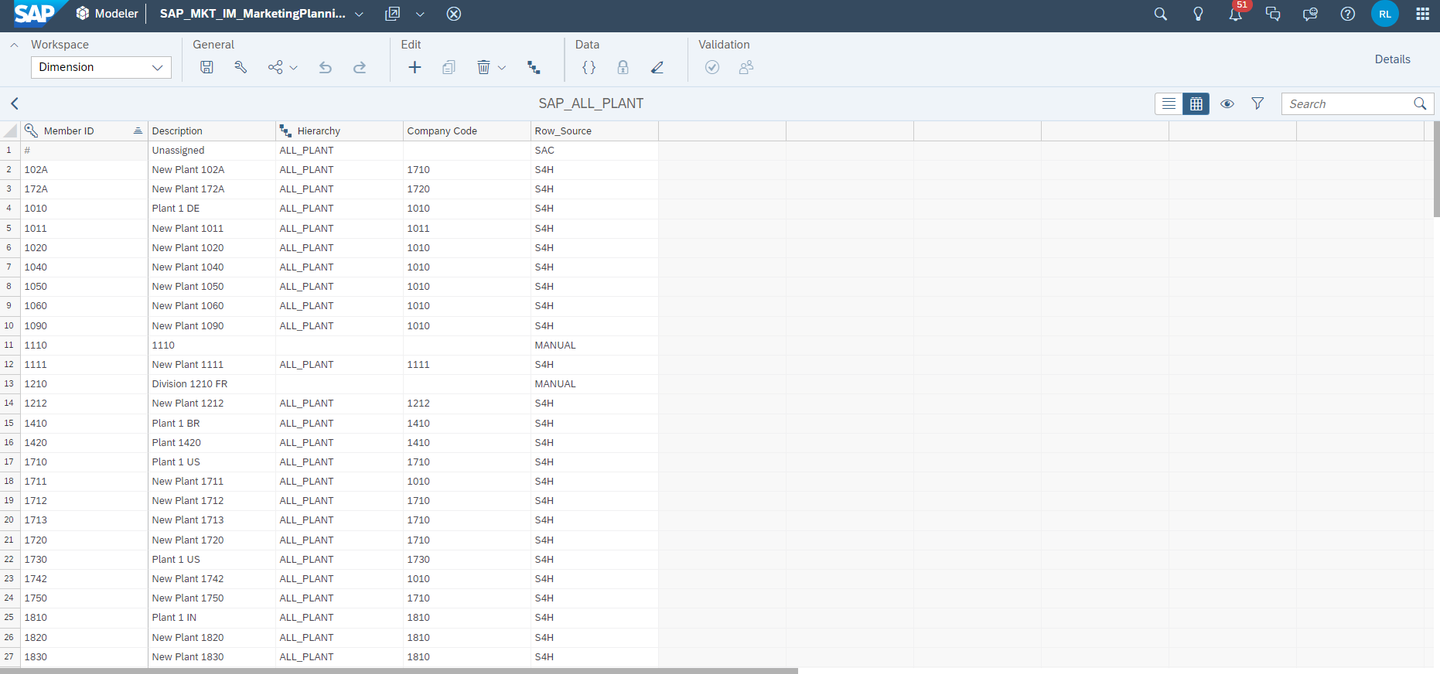This screenshot has height=674, width=1440.
Task: Click the select-all corner of the grid
Action: coord(10,131)
